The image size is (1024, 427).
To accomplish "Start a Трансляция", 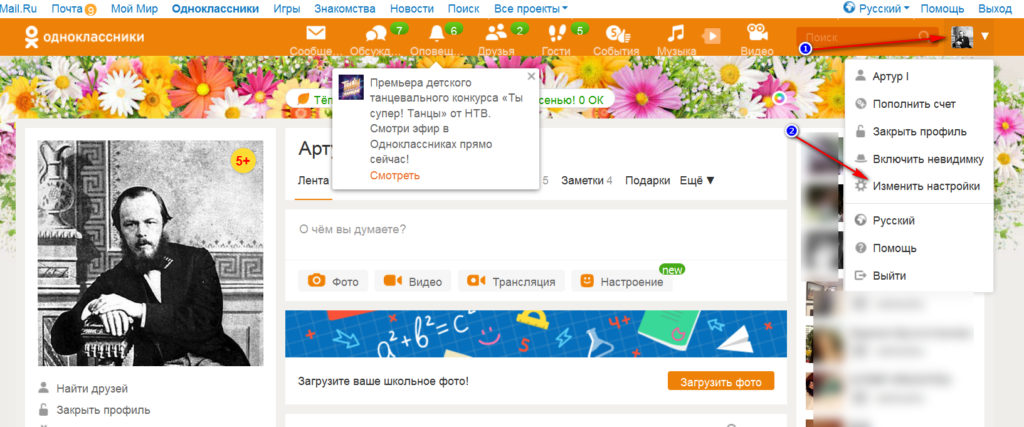I will [x=511, y=281].
